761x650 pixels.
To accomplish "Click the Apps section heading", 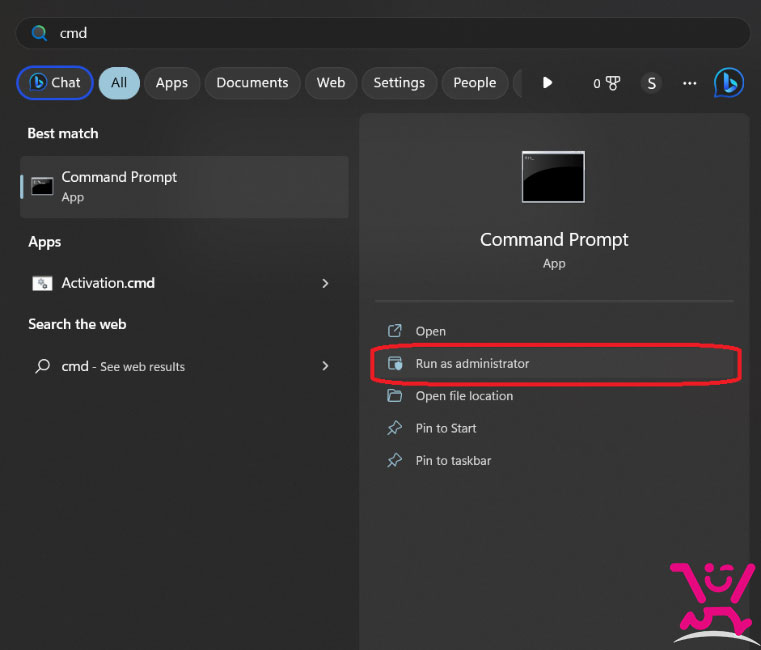I will [x=45, y=242].
